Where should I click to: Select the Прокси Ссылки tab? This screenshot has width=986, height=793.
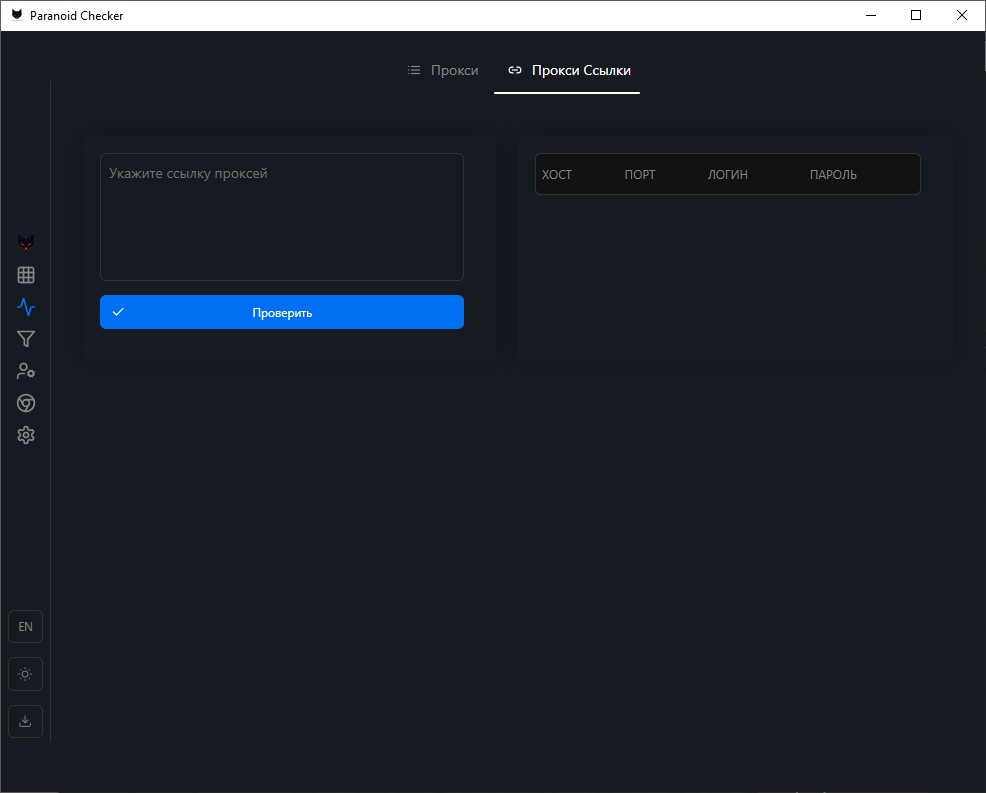click(568, 71)
